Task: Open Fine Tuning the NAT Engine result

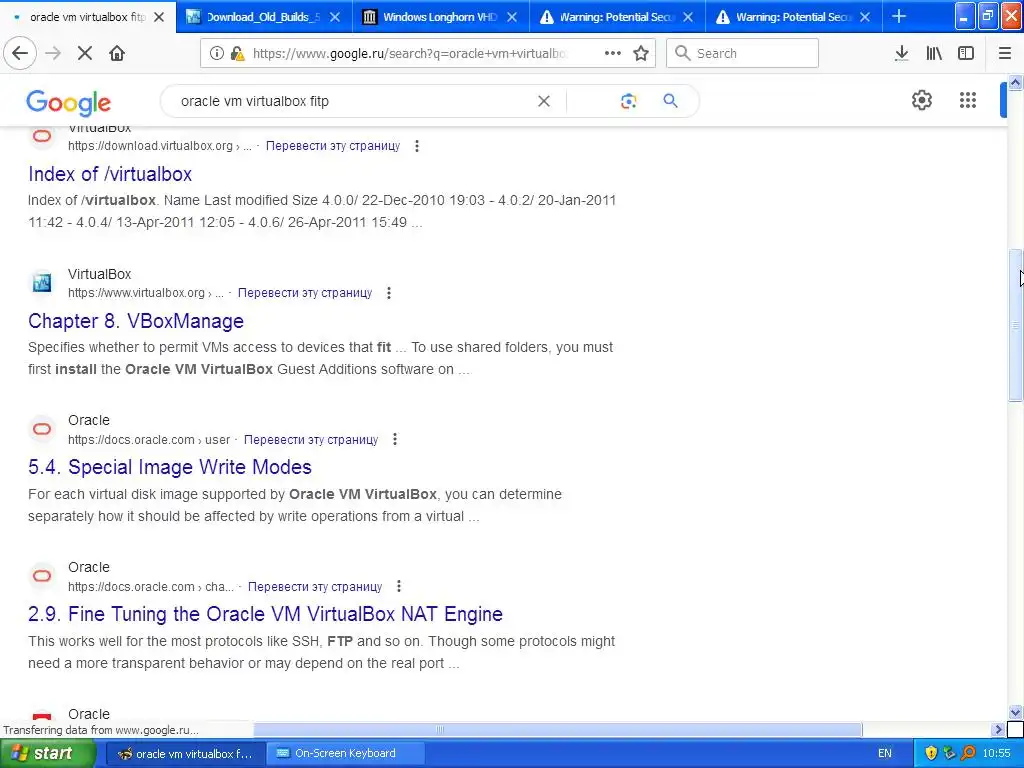Action: pos(265,615)
